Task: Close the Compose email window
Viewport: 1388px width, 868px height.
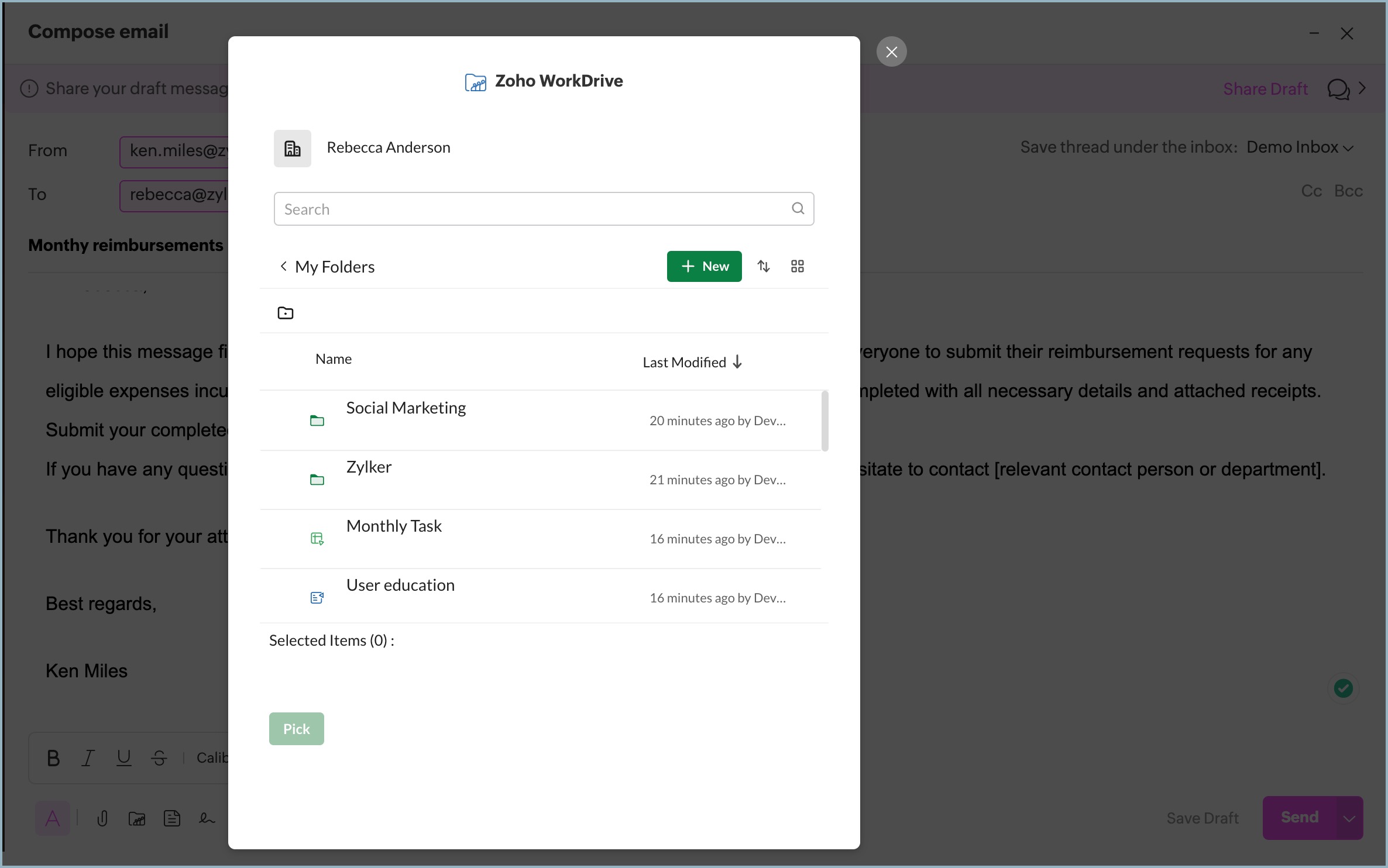Action: [1346, 34]
